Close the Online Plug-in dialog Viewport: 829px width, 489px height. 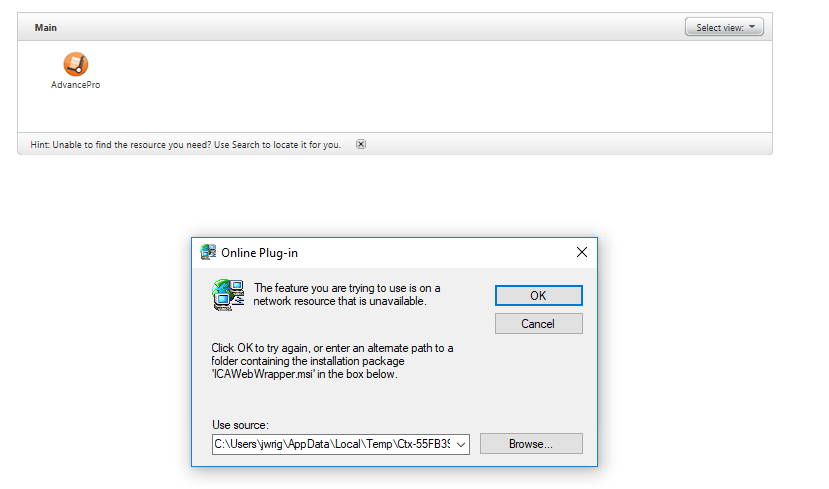coord(581,252)
